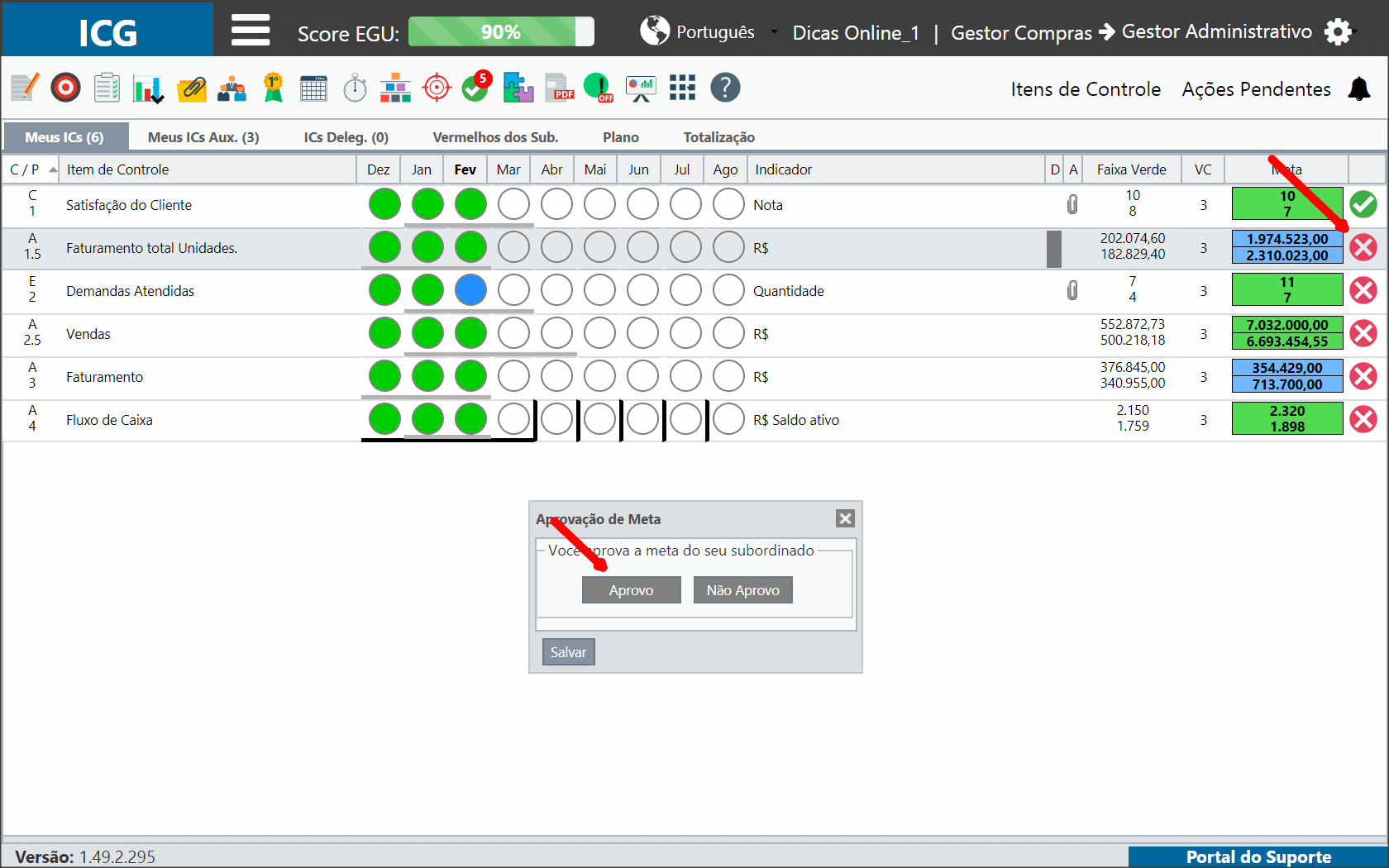Switch to Meus ICs Aux. (3) tab
The height and width of the screenshot is (868, 1389).
[203, 137]
